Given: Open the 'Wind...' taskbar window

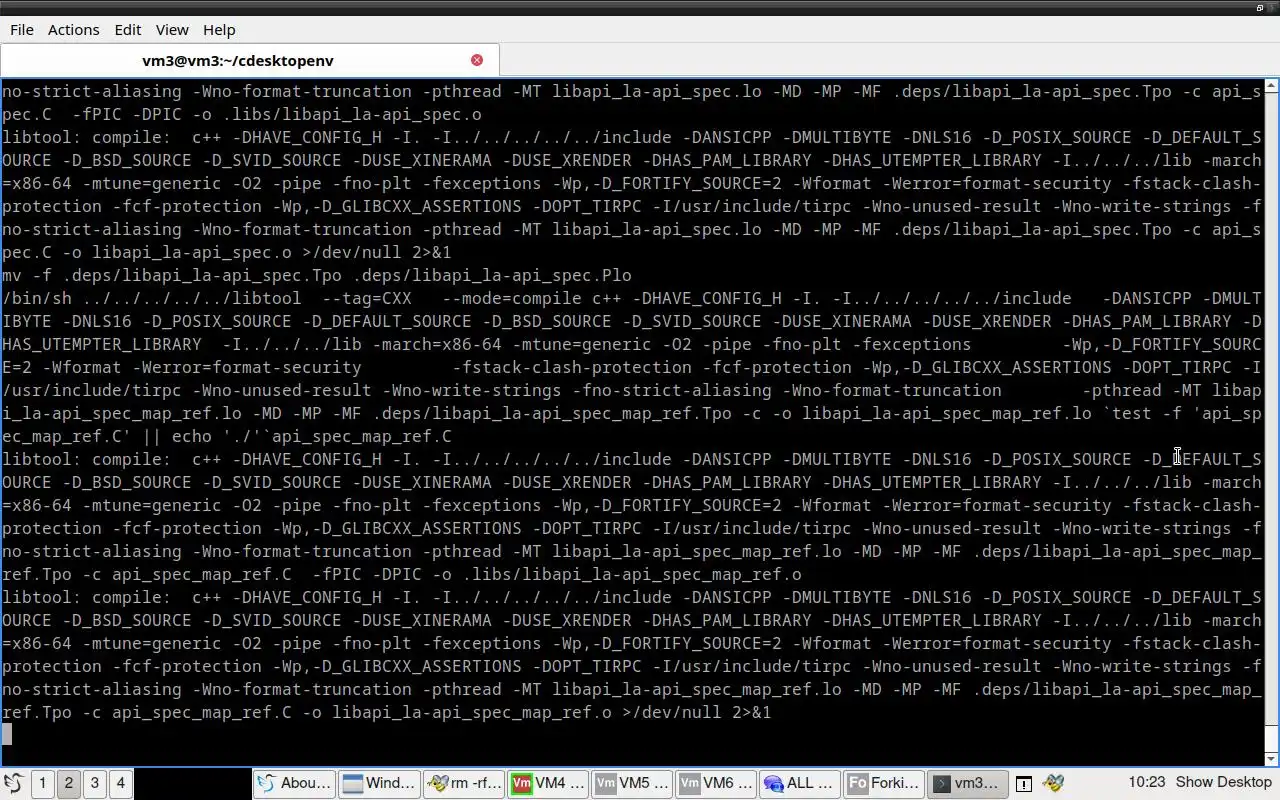Looking at the screenshot, I should pos(379,783).
